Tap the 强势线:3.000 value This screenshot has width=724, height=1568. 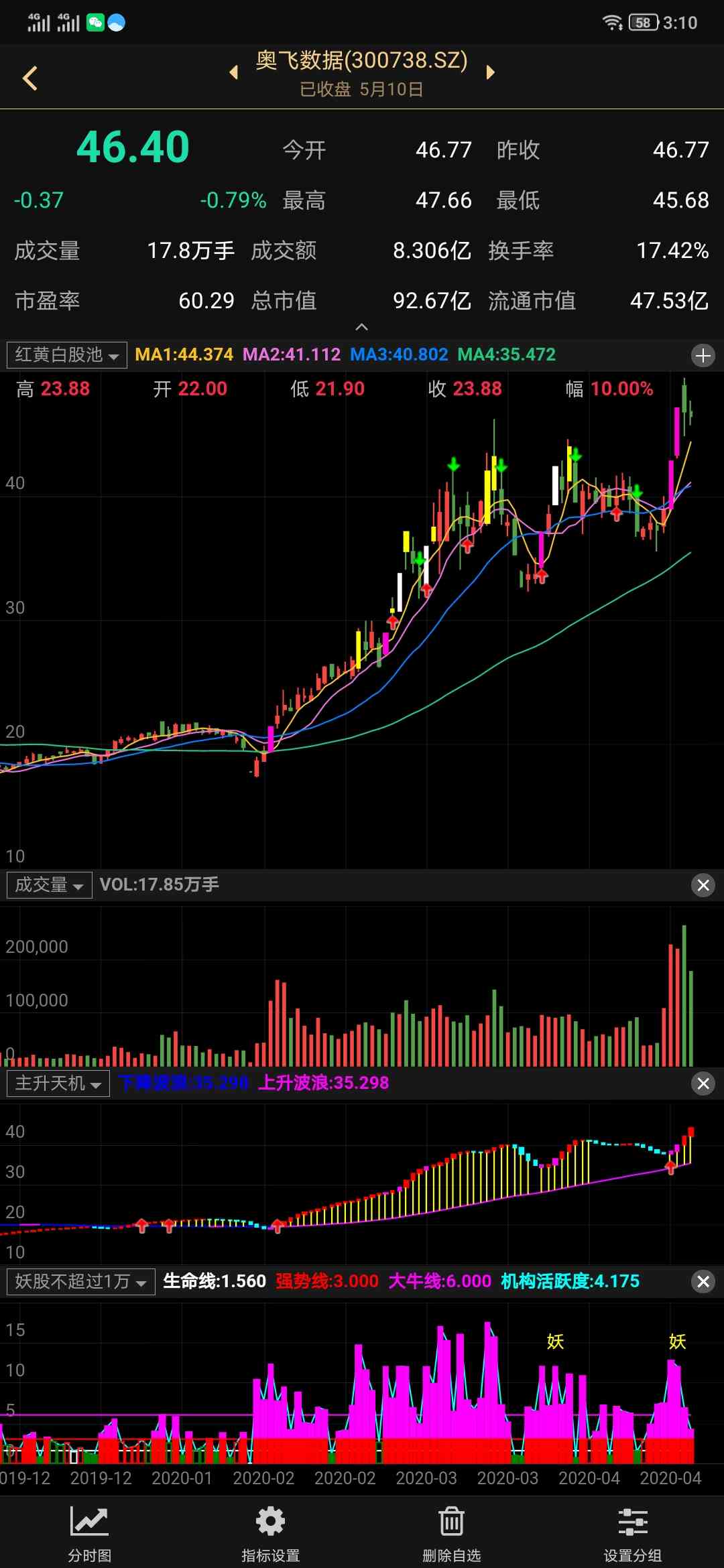coord(327,1281)
